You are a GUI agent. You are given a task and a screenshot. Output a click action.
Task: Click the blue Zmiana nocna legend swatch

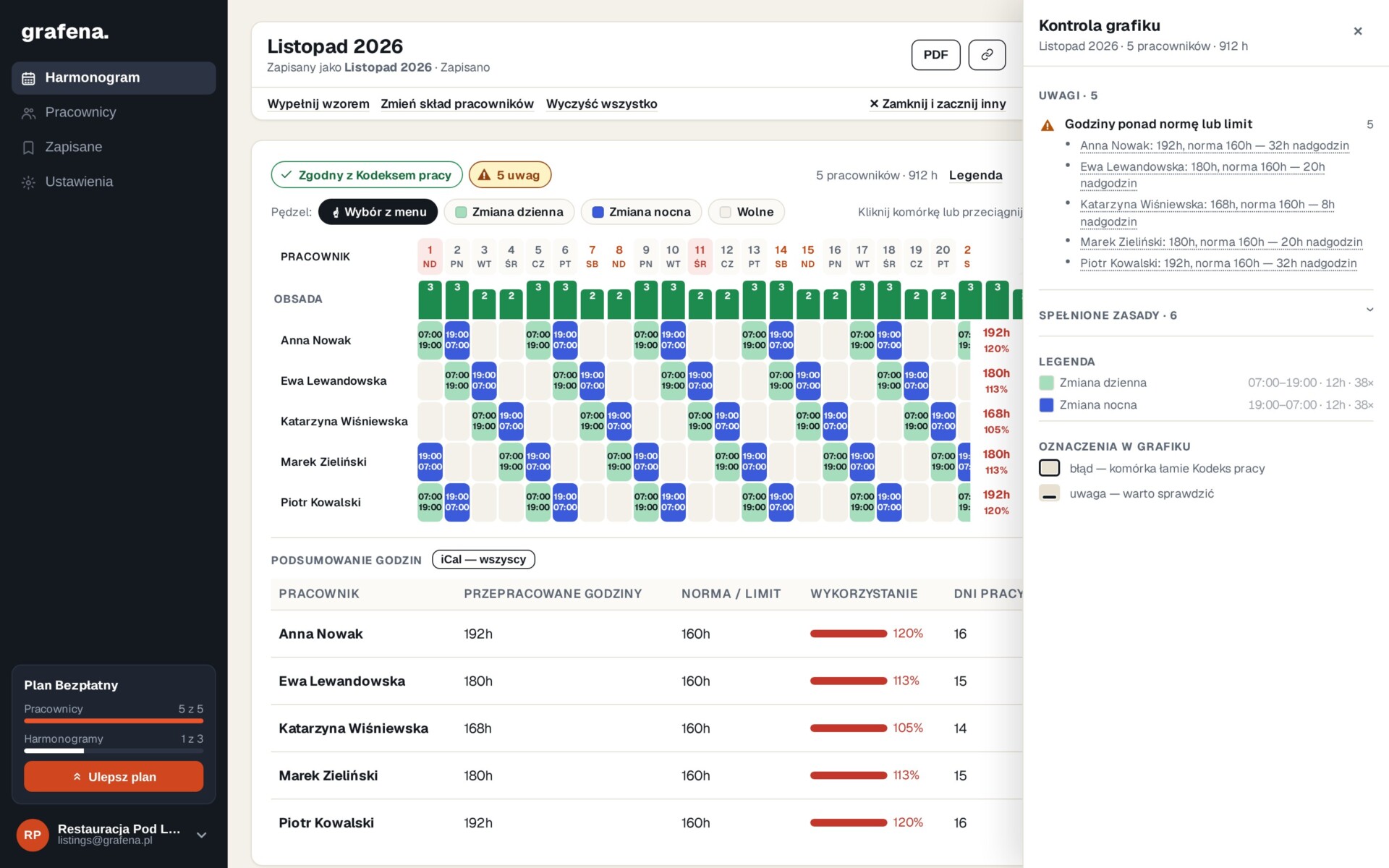click(1046, 405)
